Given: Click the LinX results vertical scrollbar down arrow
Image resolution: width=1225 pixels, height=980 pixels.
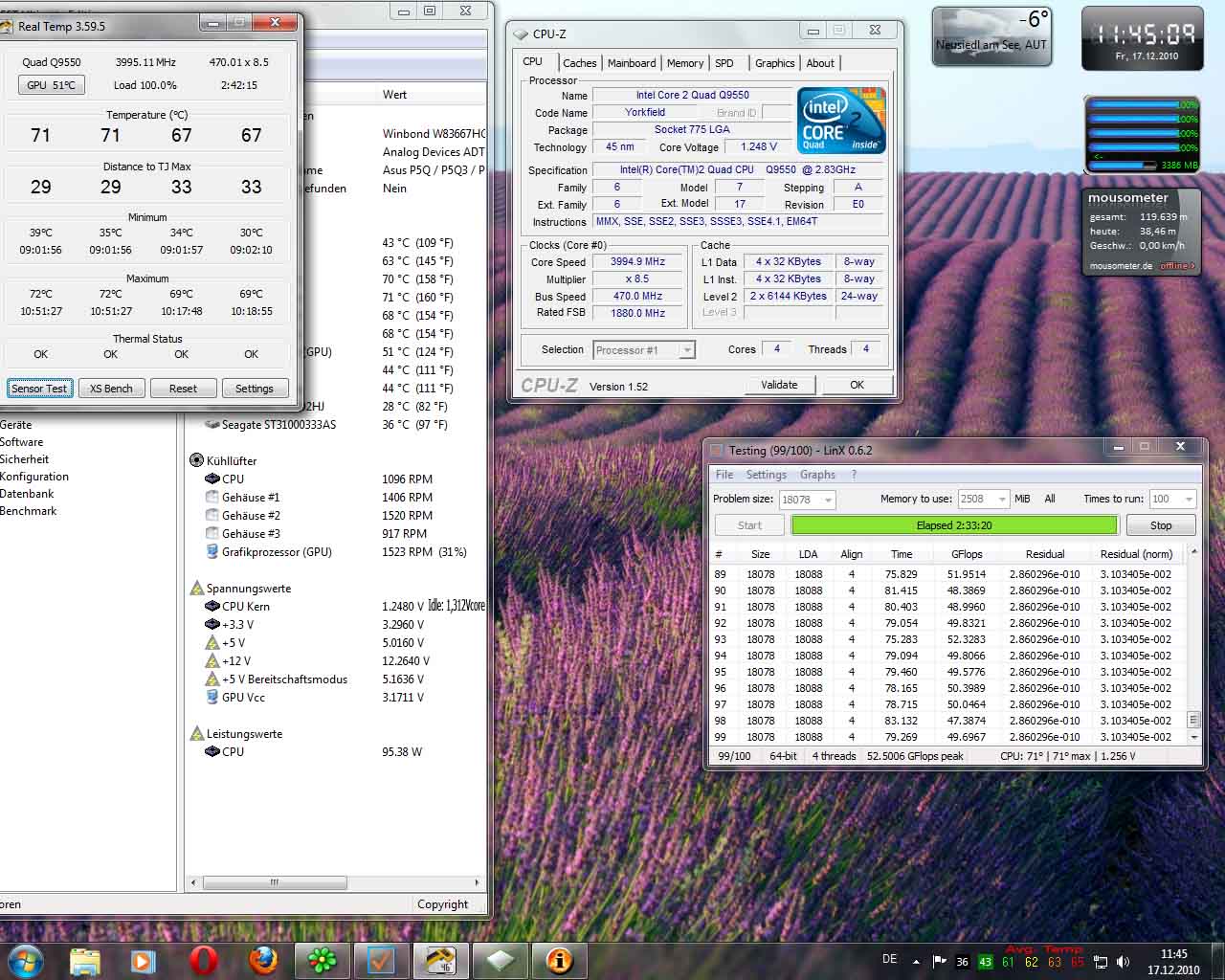Looking at the screenshot, I should click(1193, 738).
